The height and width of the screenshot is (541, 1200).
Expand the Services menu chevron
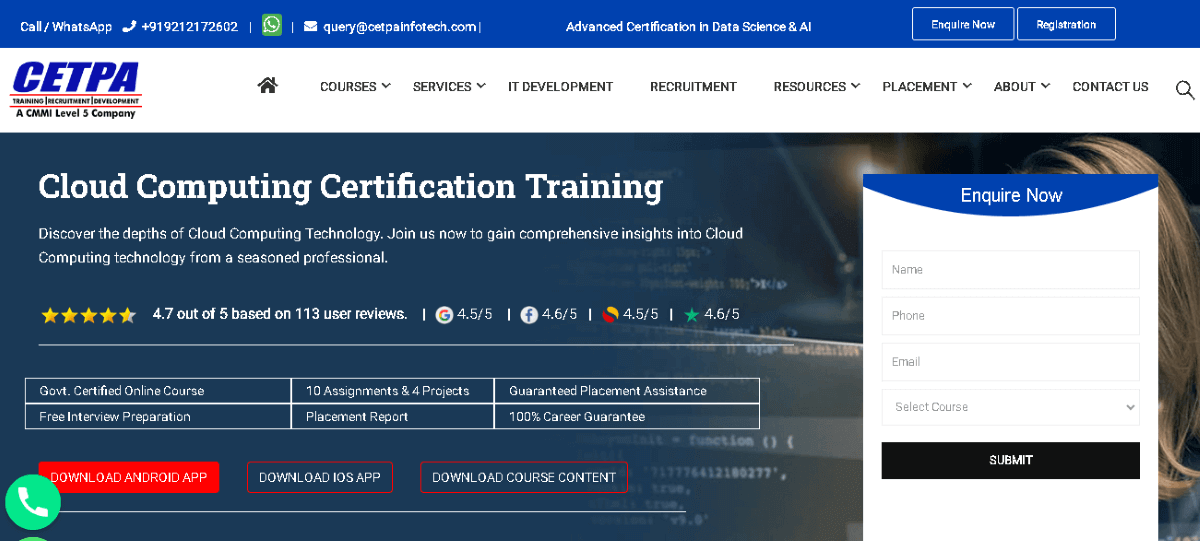[481, 86]
